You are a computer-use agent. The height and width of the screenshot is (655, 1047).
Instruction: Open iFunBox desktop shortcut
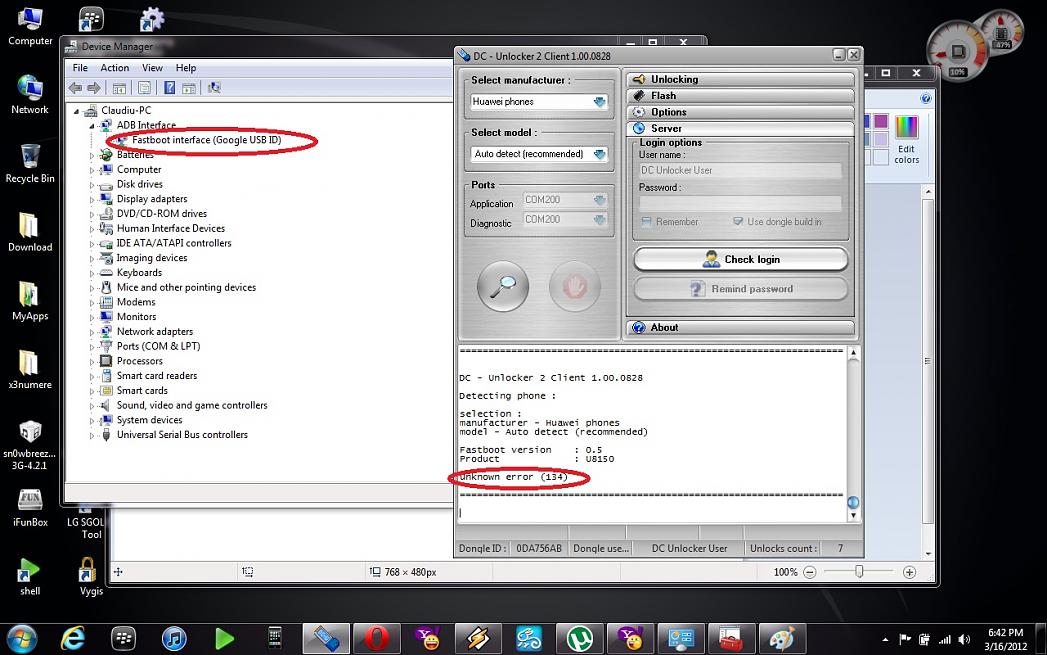coord(30,504)
